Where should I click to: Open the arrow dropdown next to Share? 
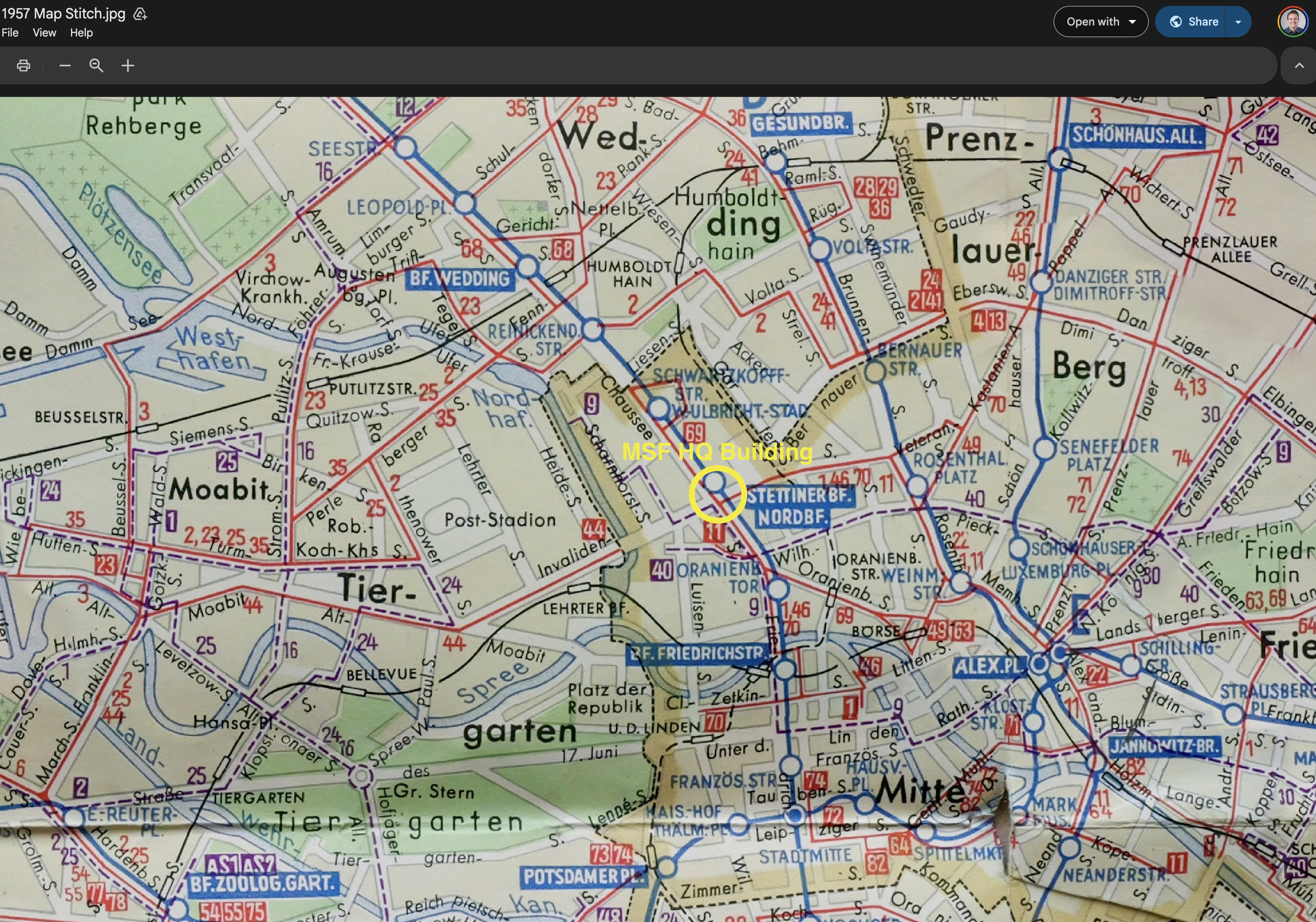point(1238,22)
